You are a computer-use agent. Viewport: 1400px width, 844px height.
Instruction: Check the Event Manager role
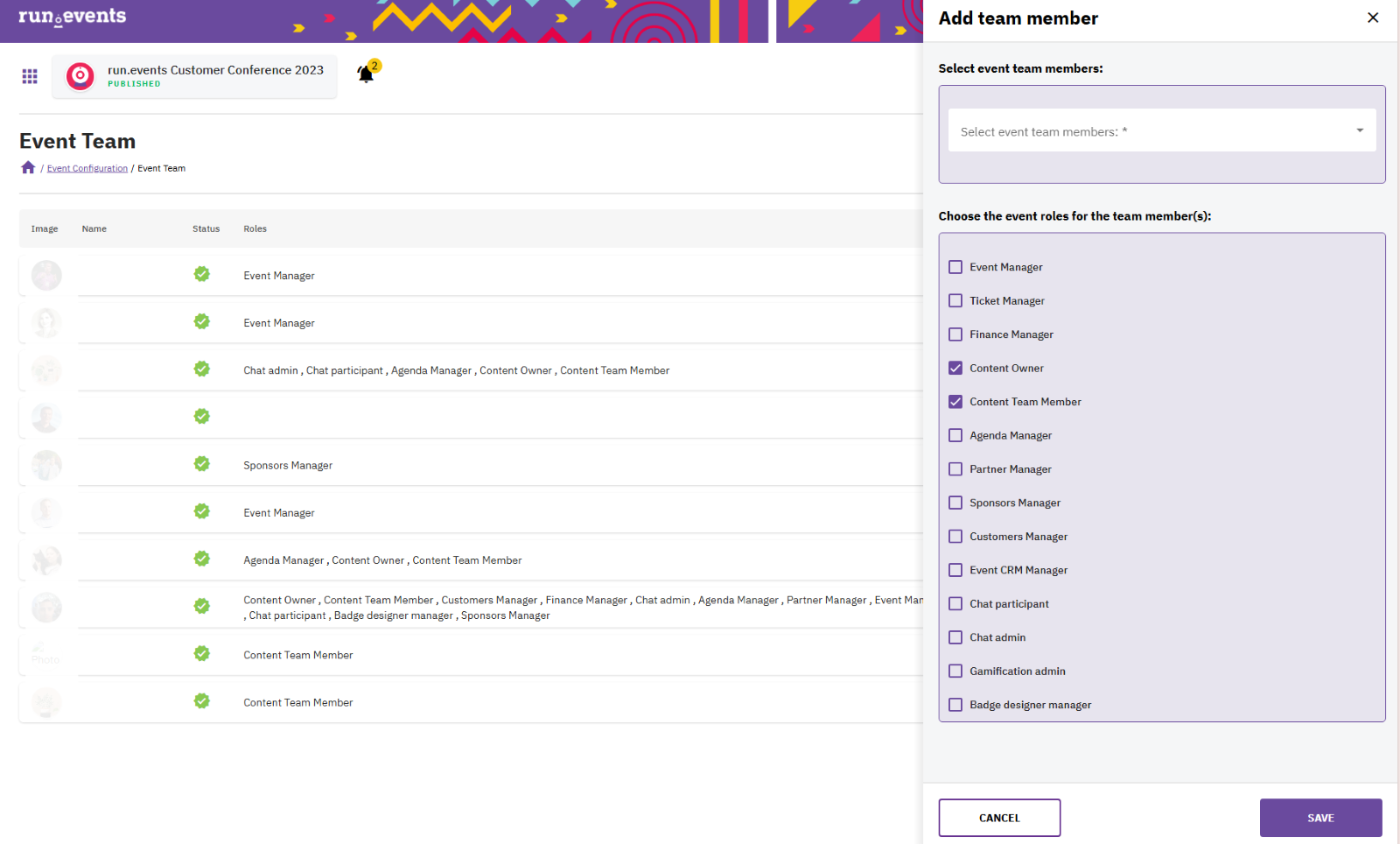[x=955, y=267]
